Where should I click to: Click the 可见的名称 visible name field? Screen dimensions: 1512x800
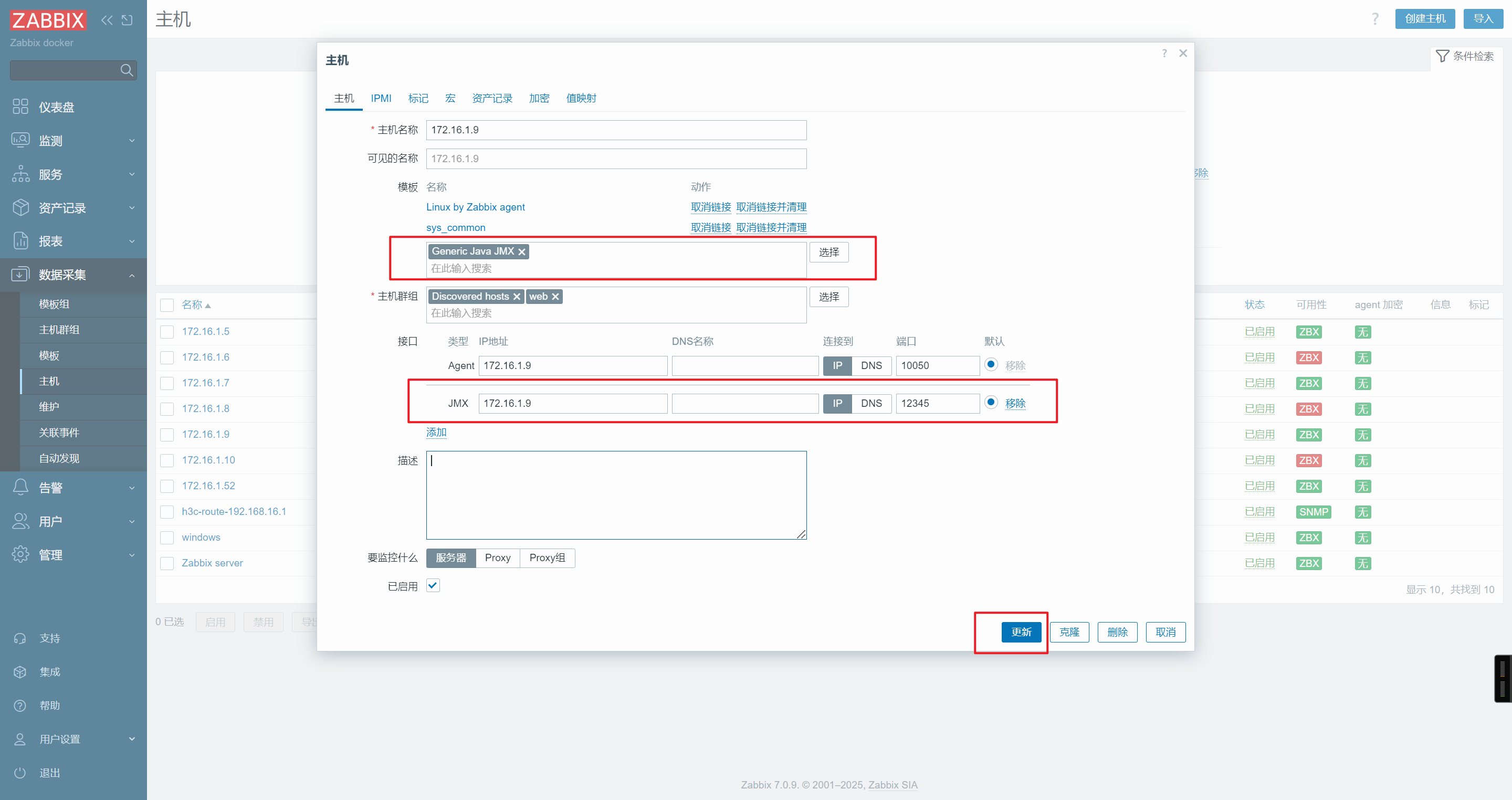(616, 159)
